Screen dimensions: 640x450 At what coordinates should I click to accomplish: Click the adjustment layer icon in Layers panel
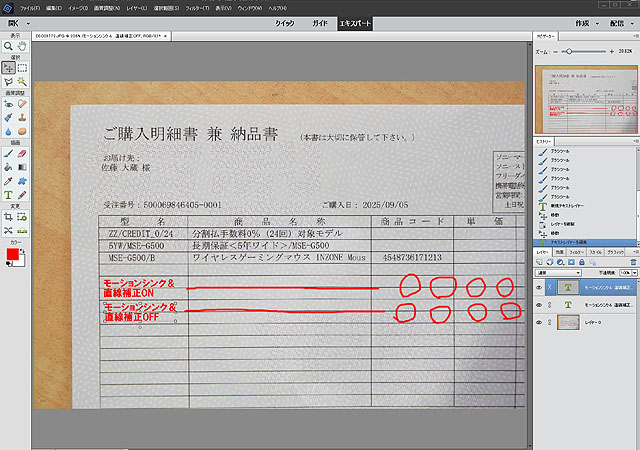coord(560,262)
